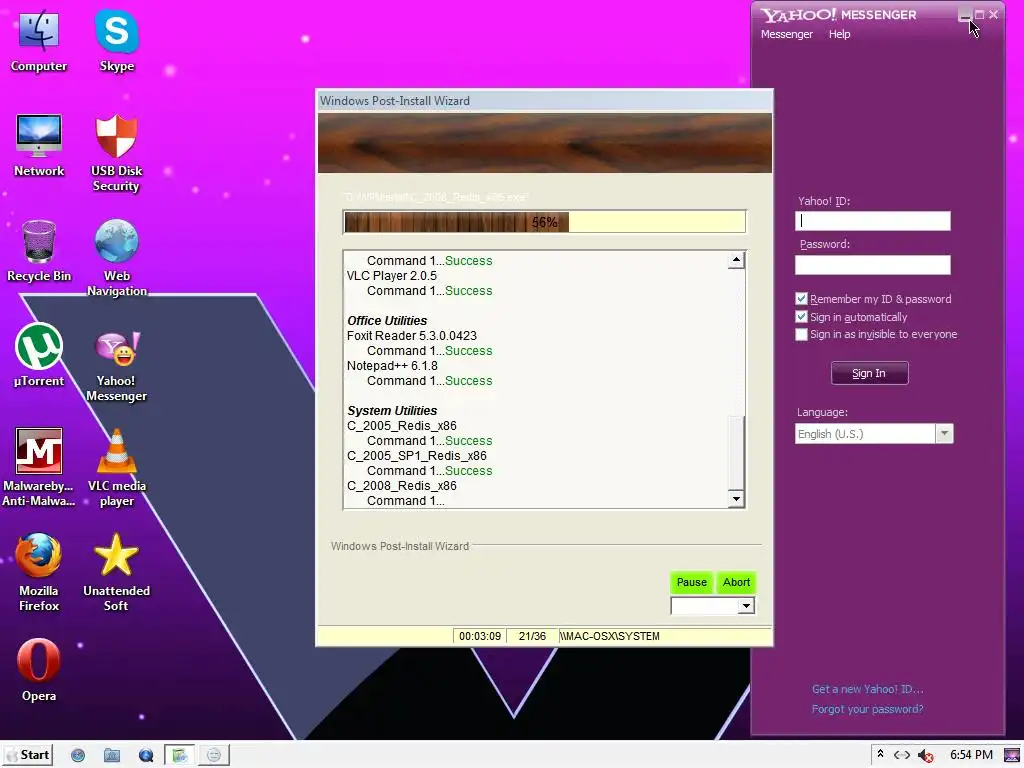Viewport: 1024px width, 768px height.
Task: Click the network connection tray icon
Action: click(902, 755)
